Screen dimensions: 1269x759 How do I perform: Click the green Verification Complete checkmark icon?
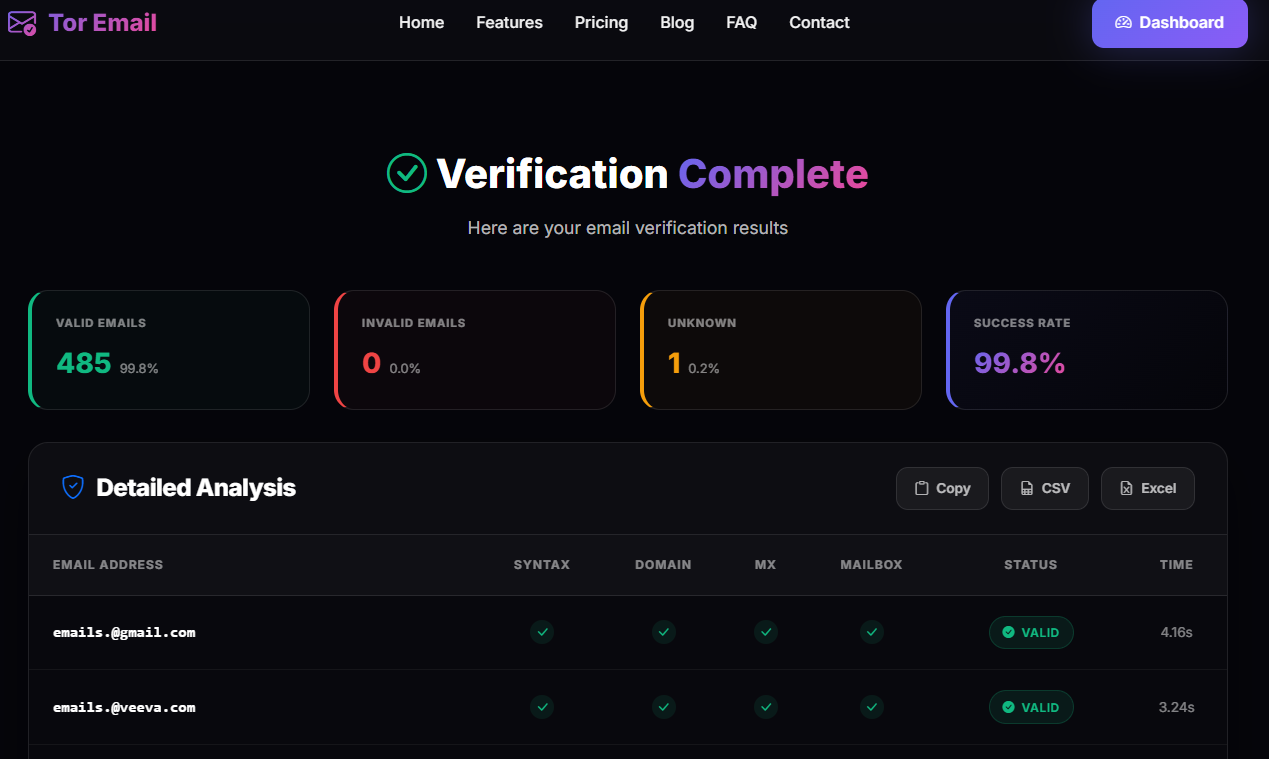pos(407,173)
